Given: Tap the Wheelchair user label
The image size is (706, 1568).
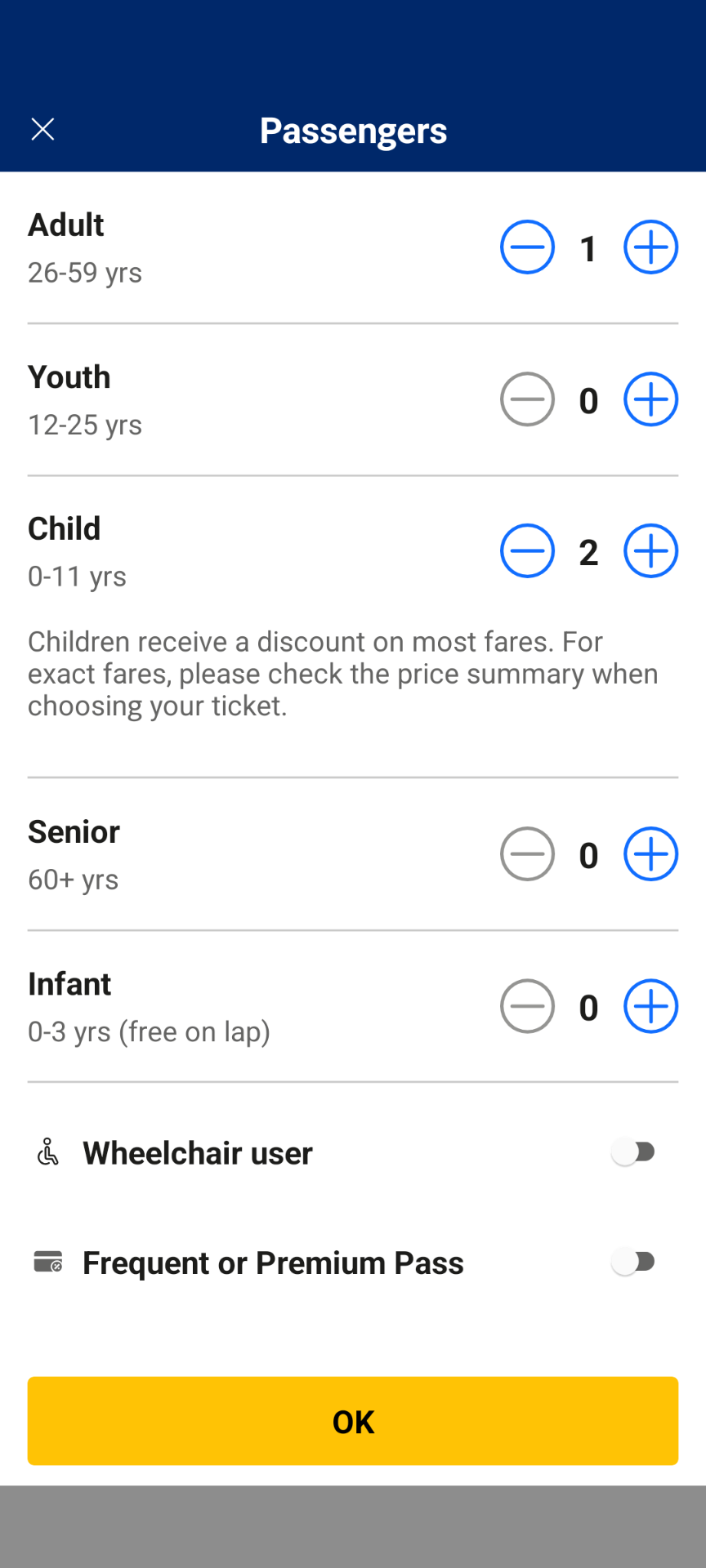Looking at the screenshot, I should (198, 1153).
